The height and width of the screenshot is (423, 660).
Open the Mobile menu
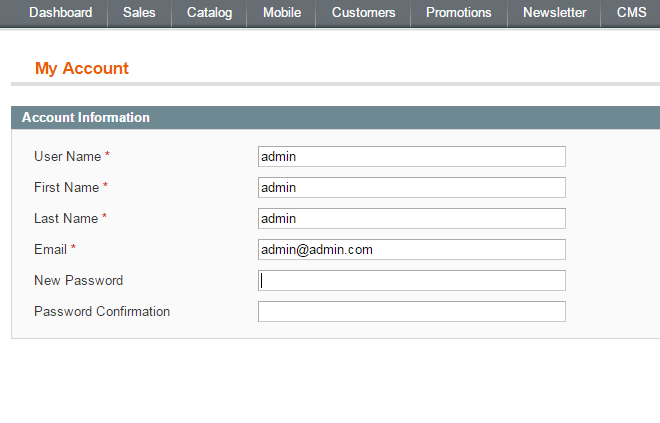coord(282,13)
